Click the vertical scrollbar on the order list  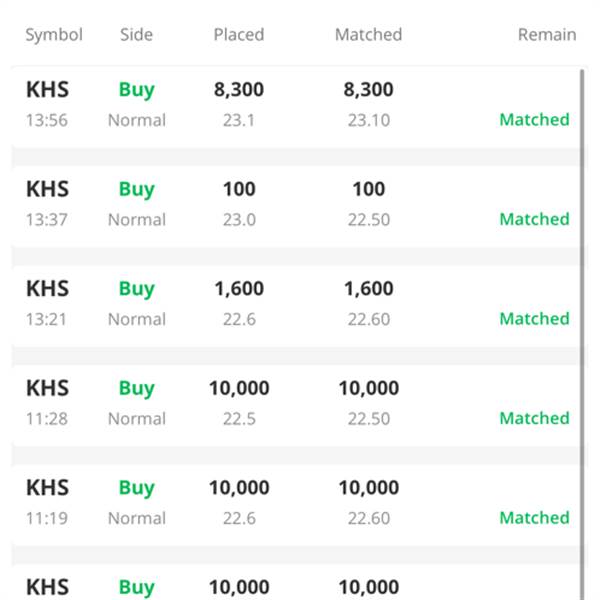[582, 335]
